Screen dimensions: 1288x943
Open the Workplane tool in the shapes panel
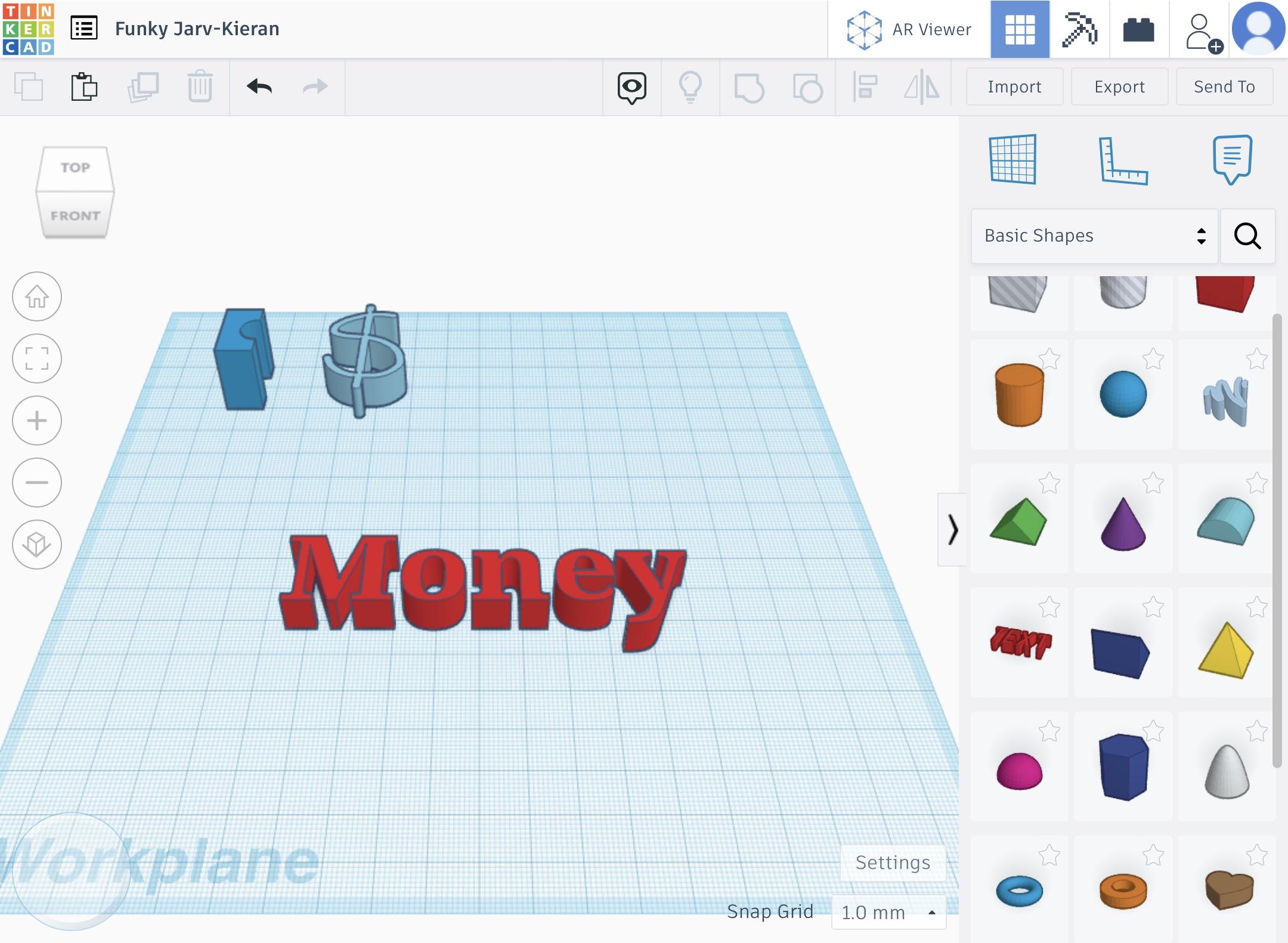[x=1013, y=160]
